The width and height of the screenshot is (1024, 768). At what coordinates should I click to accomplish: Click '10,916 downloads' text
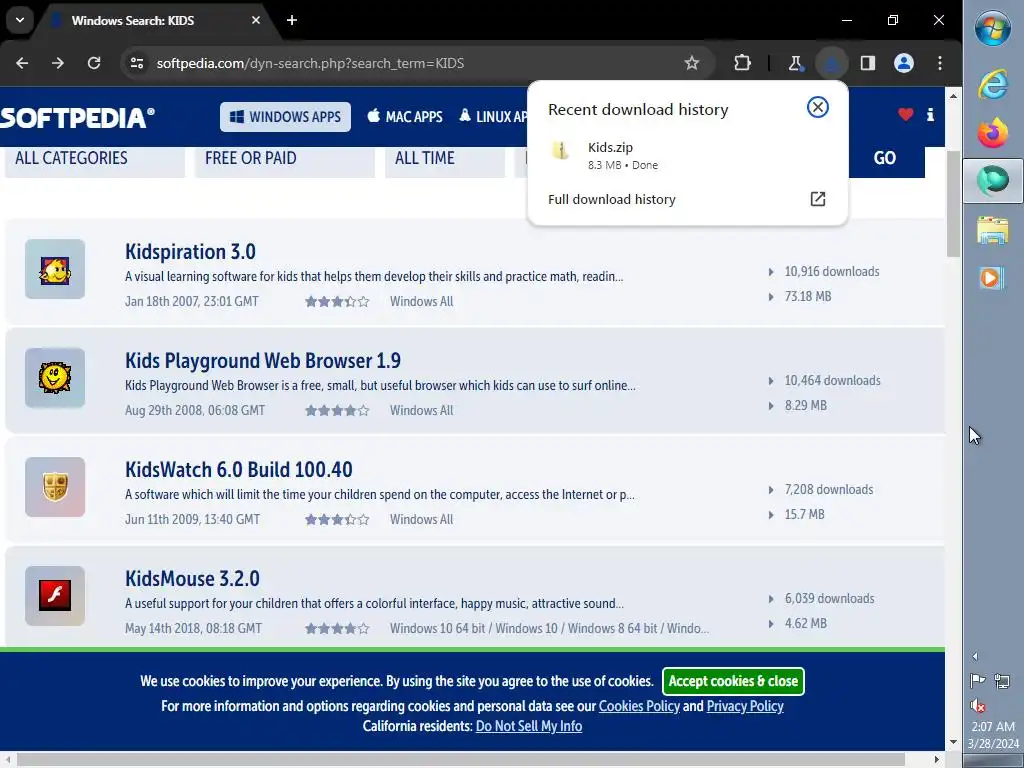pyautogui.click(x=832, y=272)
